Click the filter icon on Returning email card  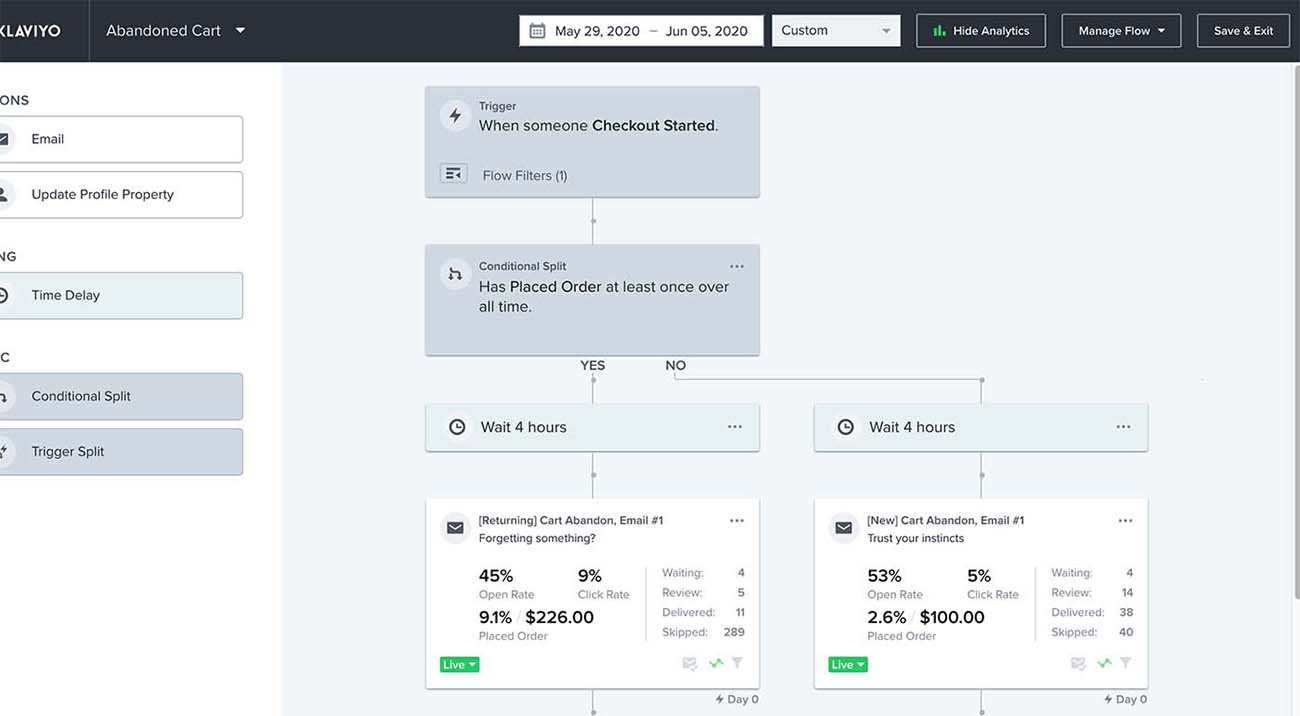tap(737, 663)
